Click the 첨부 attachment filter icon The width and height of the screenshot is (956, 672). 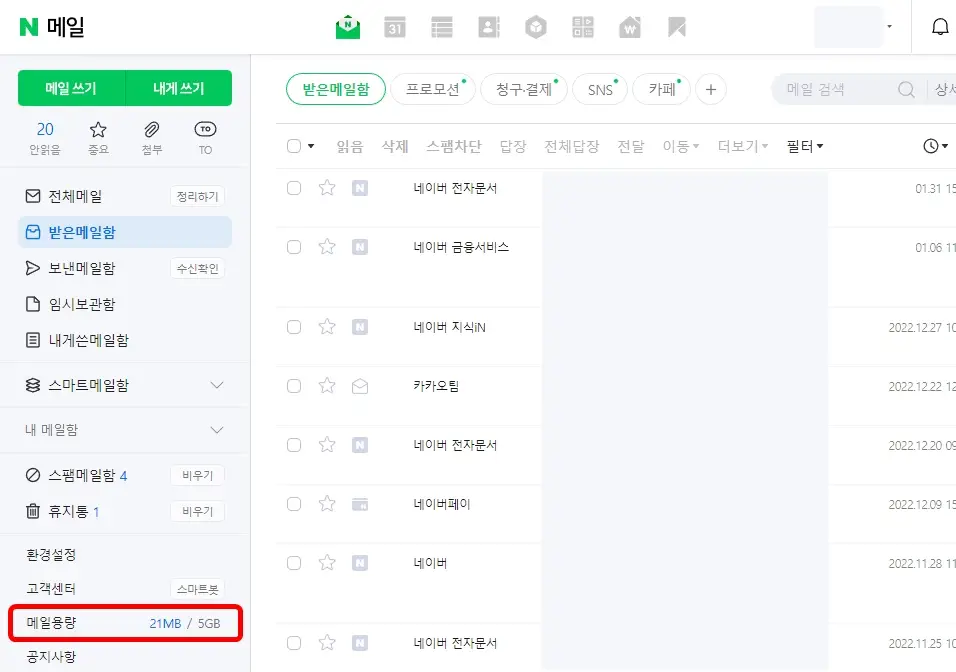point(151,130)
